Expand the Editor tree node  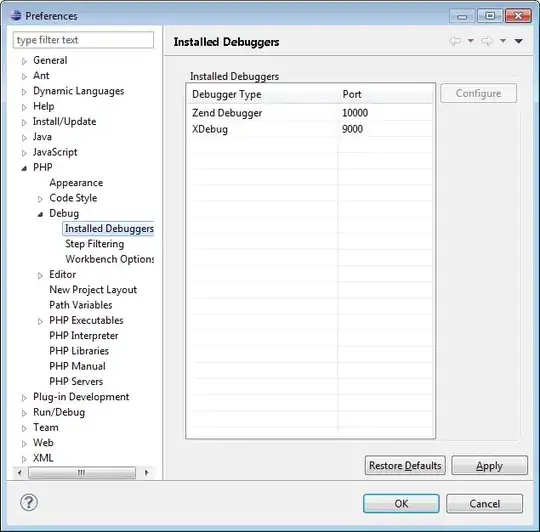(40, 275)
